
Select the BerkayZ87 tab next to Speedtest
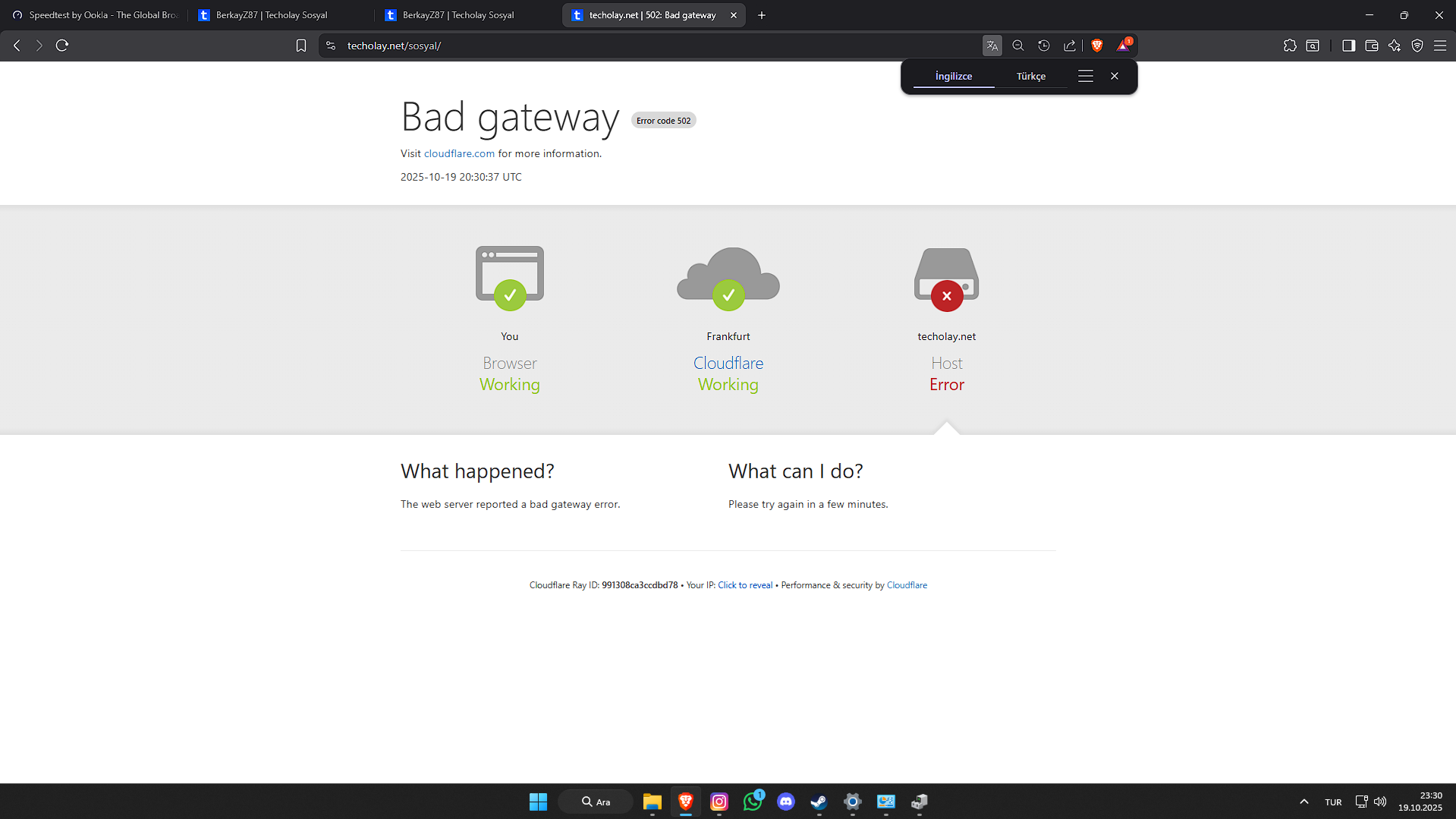[x=281, y=15]
